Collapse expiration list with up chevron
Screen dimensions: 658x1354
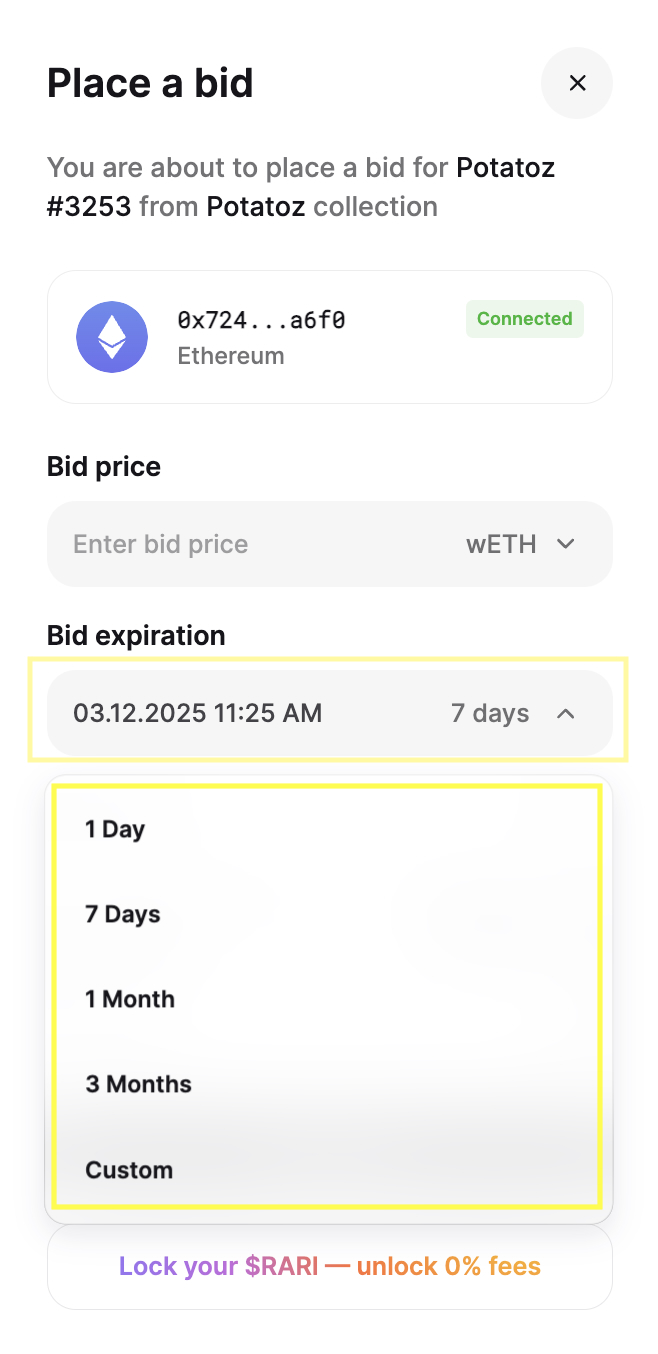click(566, 713)
